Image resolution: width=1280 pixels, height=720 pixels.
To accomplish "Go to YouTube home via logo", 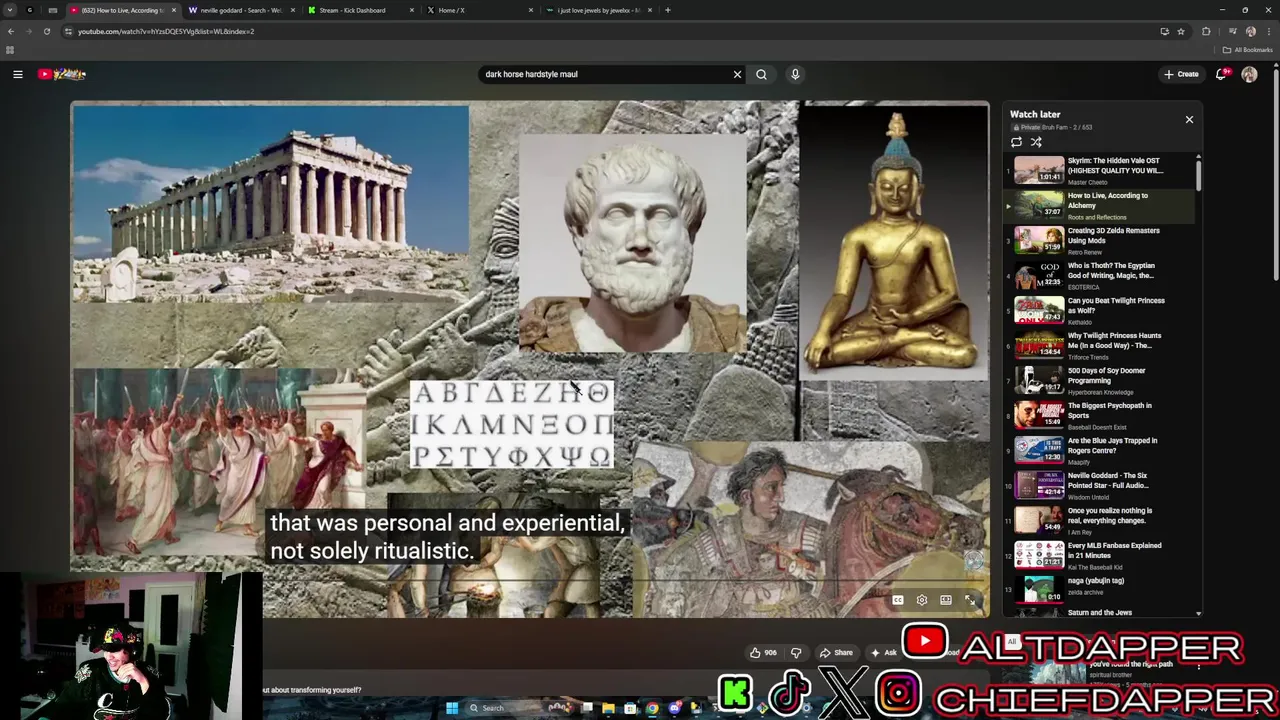I will tap(63, 74).
